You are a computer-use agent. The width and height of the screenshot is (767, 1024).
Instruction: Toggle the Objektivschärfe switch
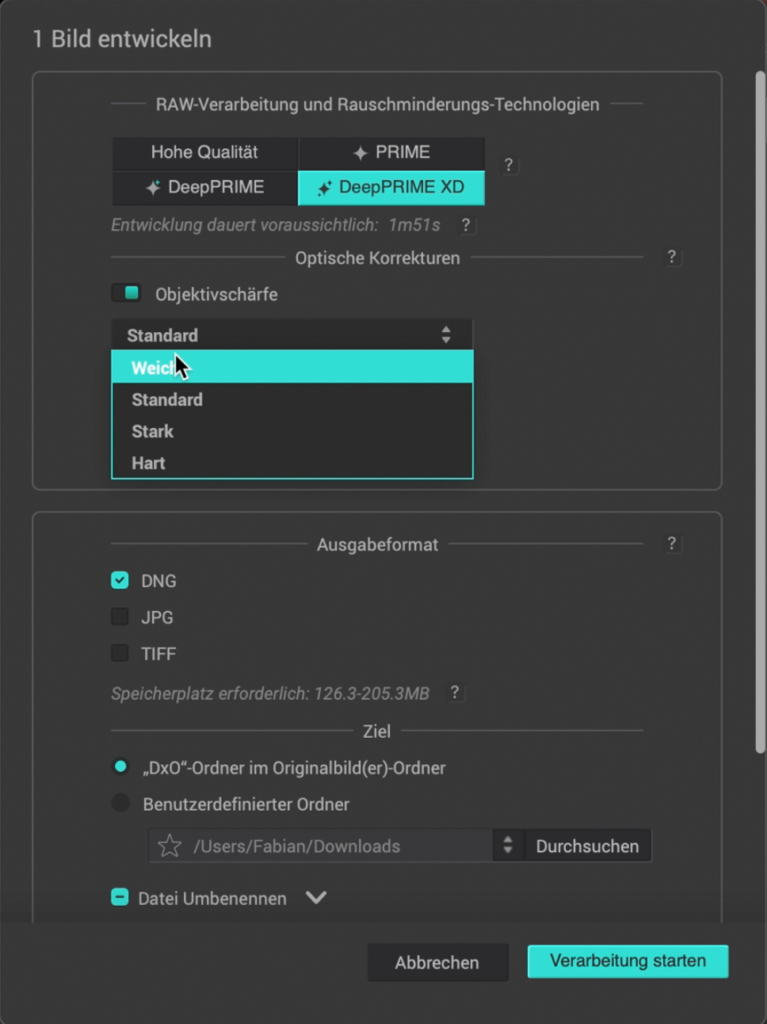point(125,294)
